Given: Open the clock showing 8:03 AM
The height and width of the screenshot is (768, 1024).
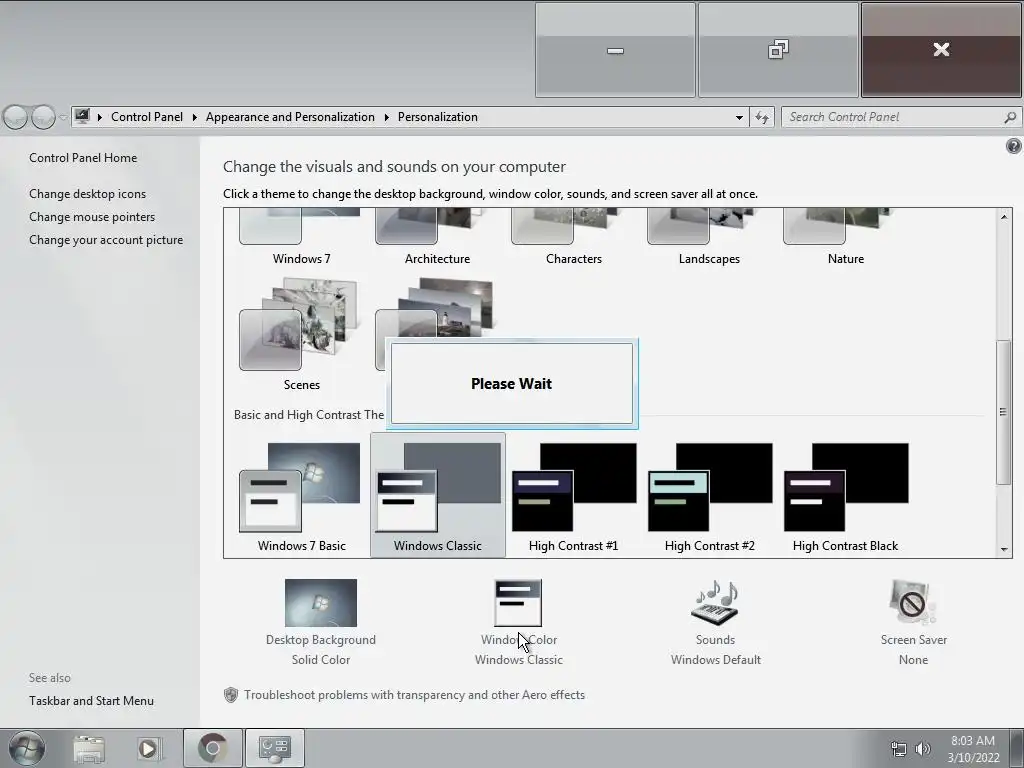Looking at the screenshot, I should point(973,749).
